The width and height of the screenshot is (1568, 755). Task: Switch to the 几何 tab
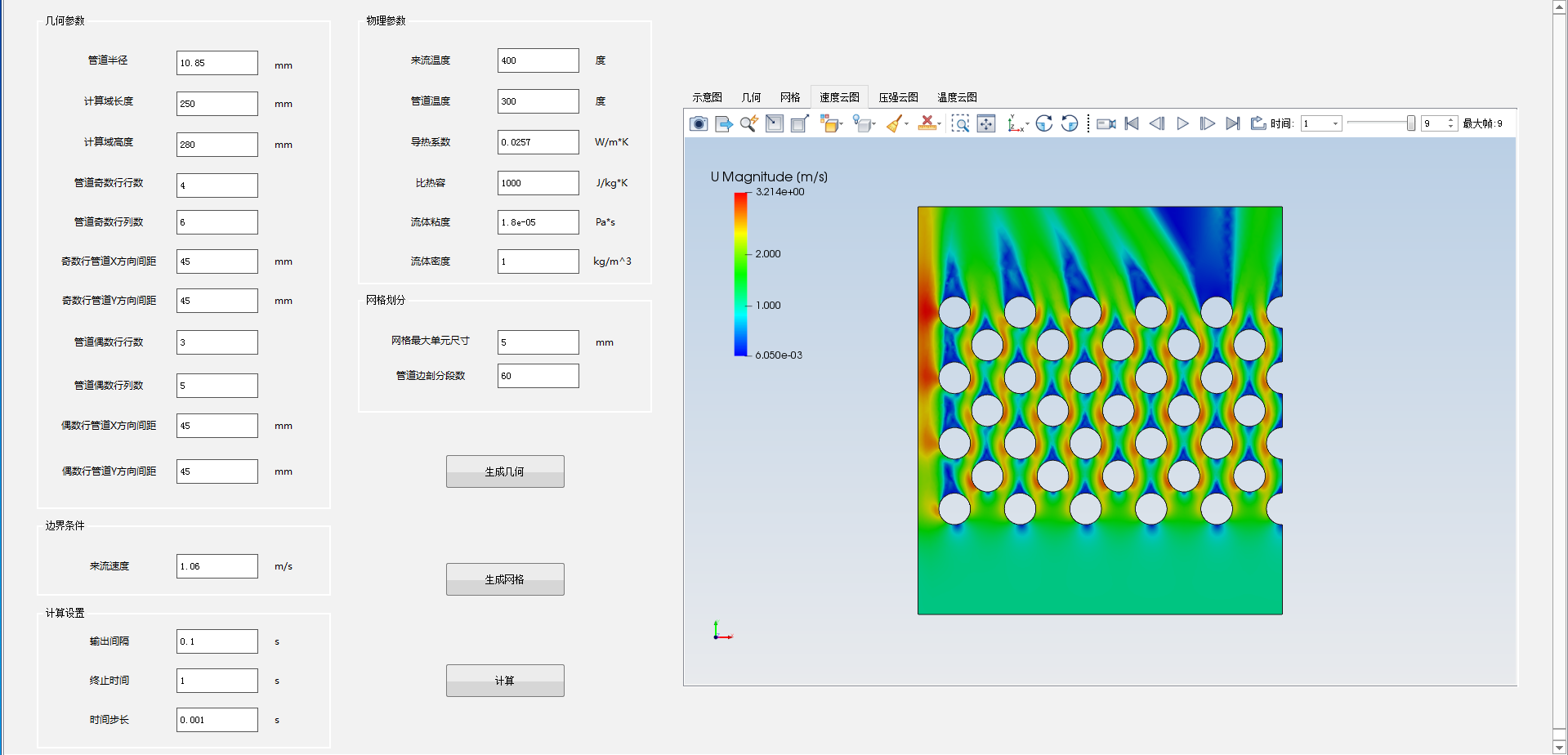pos(751,97)
